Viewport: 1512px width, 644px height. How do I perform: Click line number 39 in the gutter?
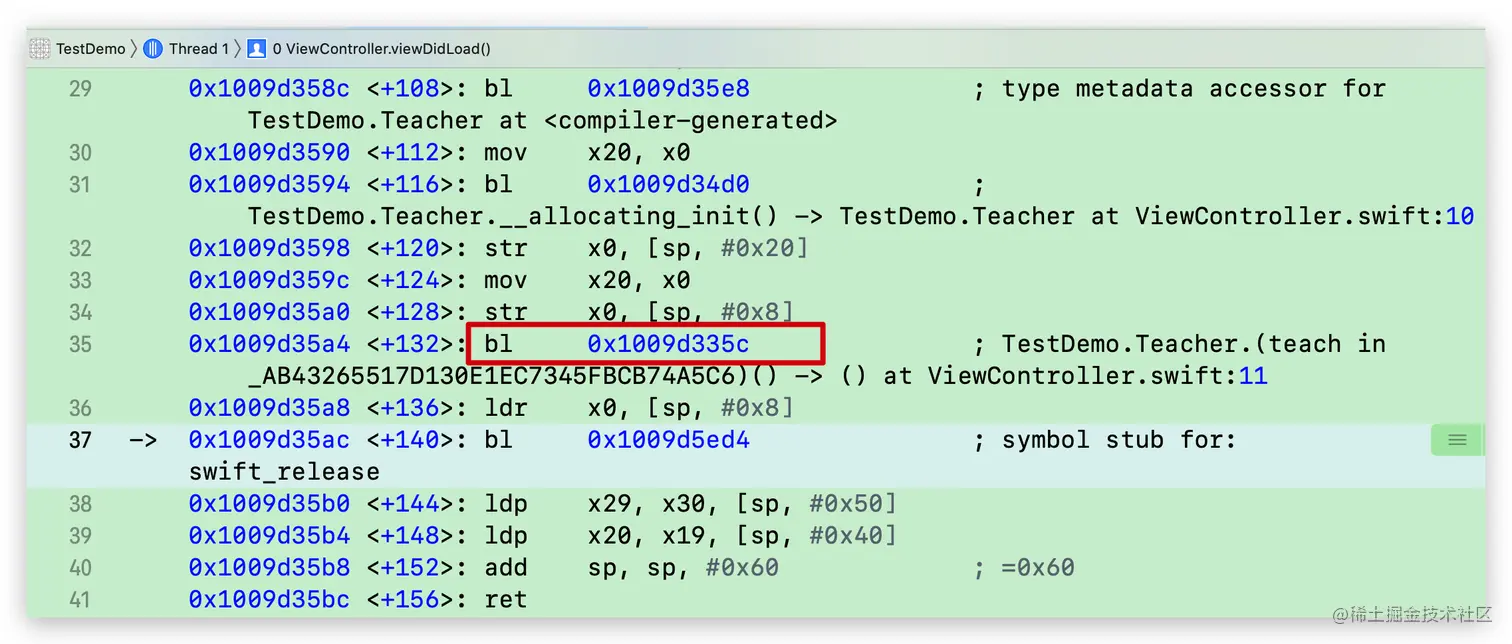pos(80,535)
